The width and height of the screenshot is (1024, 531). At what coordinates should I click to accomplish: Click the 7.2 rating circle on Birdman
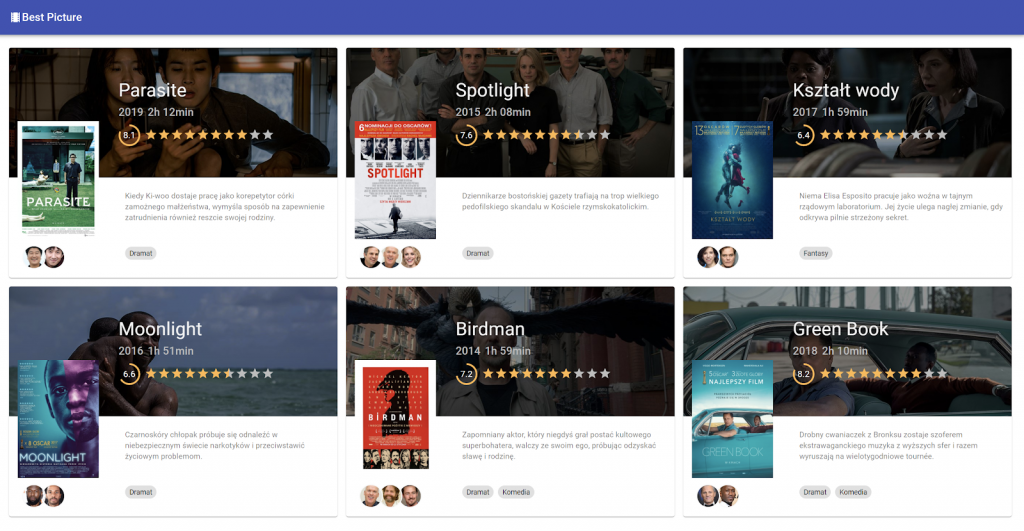466,374
